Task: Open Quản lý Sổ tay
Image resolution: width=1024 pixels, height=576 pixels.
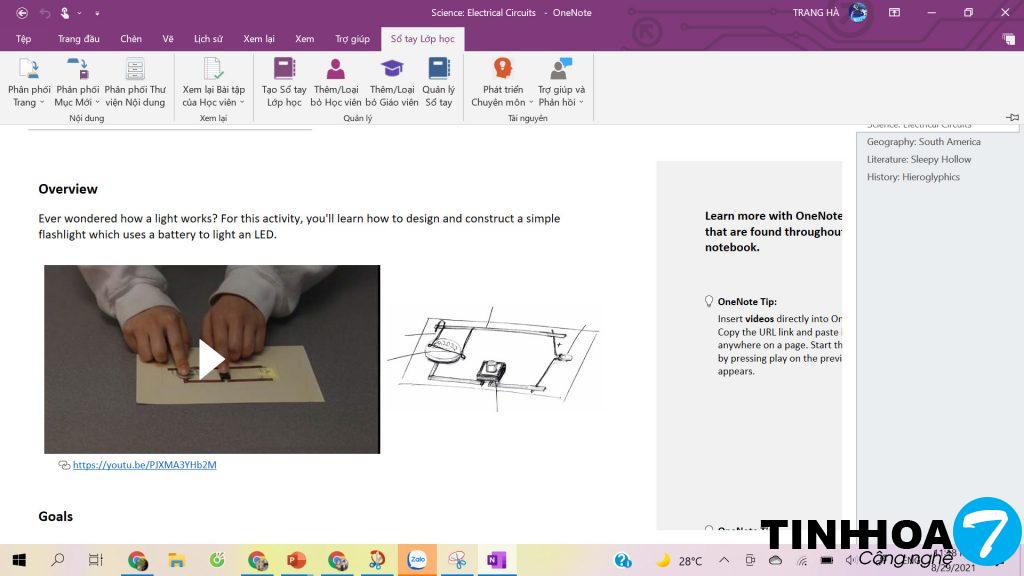Action: (x=438, y=70)
